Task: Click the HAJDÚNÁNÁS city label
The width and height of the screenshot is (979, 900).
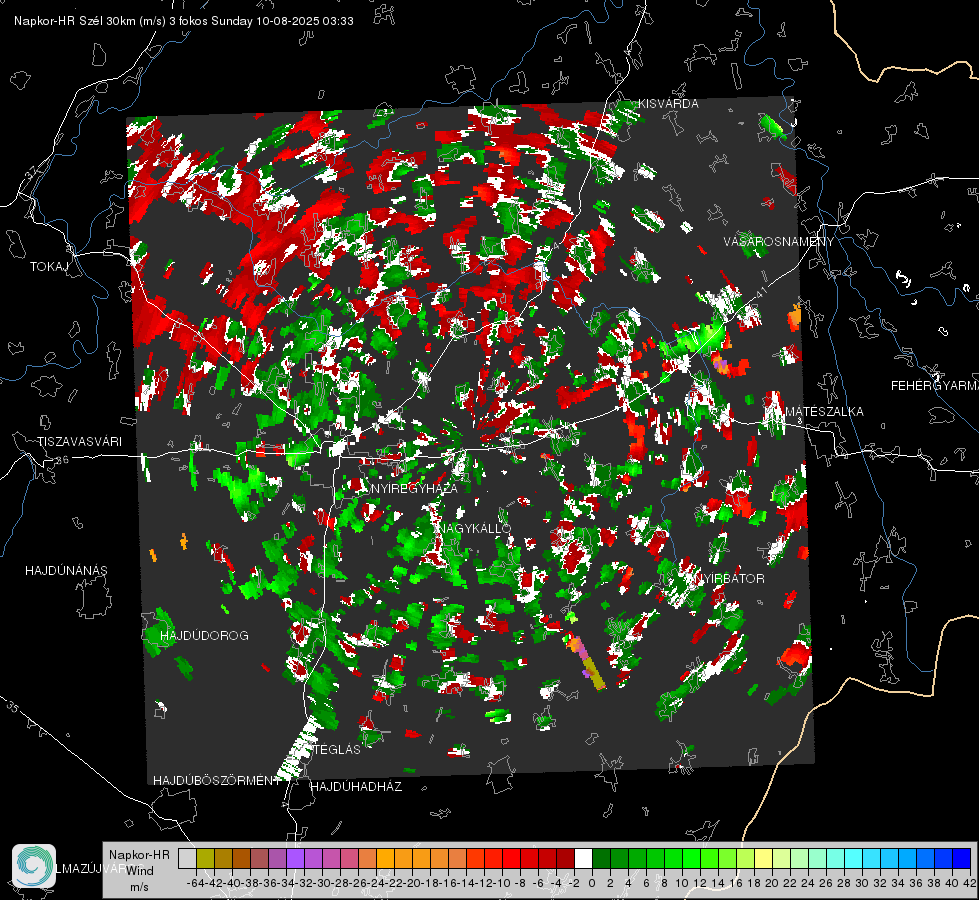Action: click(x=66, y=571)
